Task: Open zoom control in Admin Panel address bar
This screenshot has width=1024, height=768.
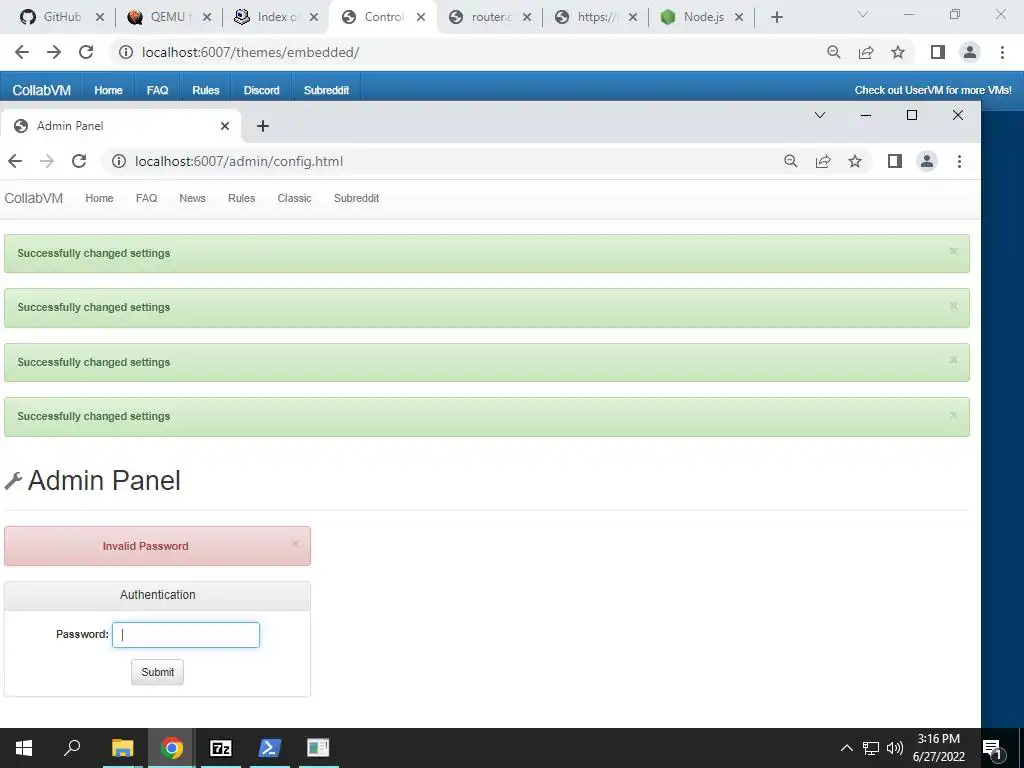Action: [x=790, y=161]
